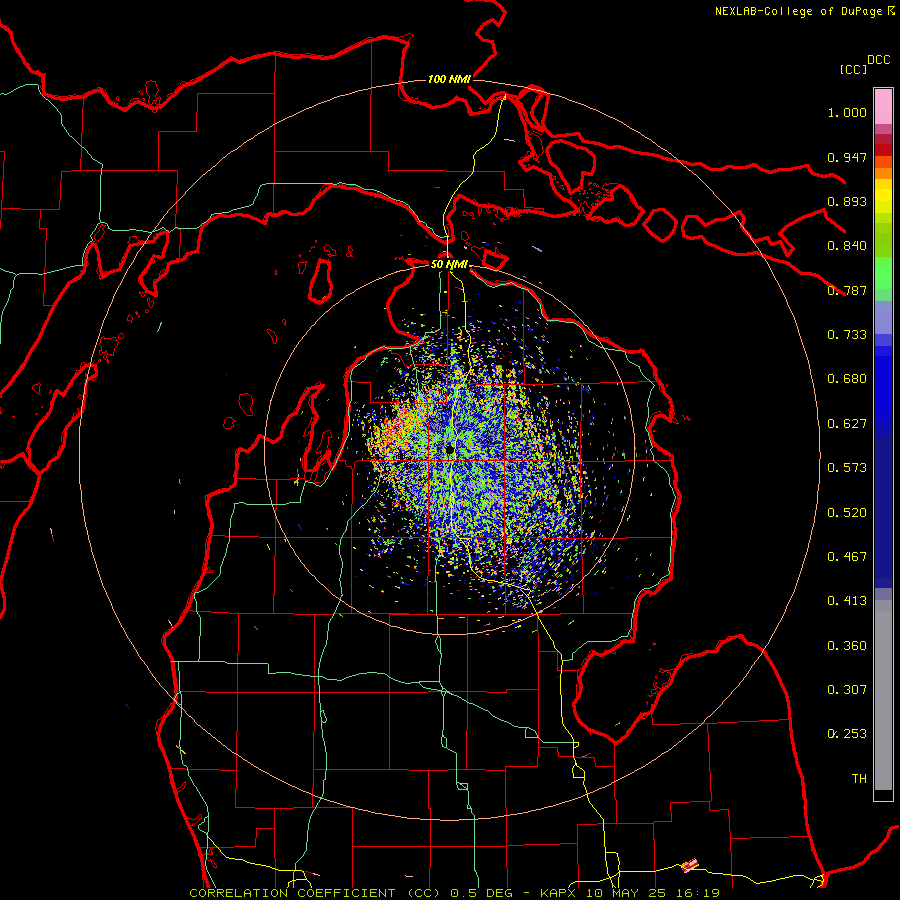The width and height of the screenshot is (900, 900).
Task: Click the 0.253 scale value
Action: pos(847,734)
